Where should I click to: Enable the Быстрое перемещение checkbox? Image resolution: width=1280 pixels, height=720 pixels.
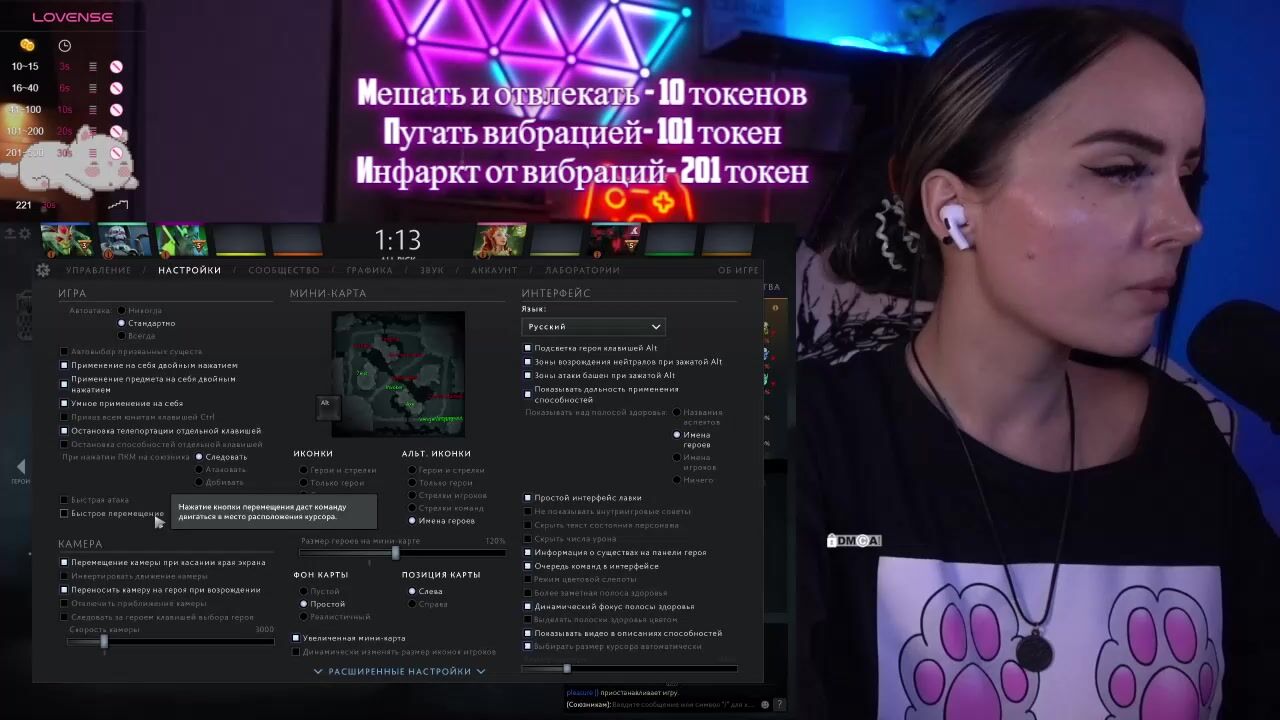tap(65, 514)
